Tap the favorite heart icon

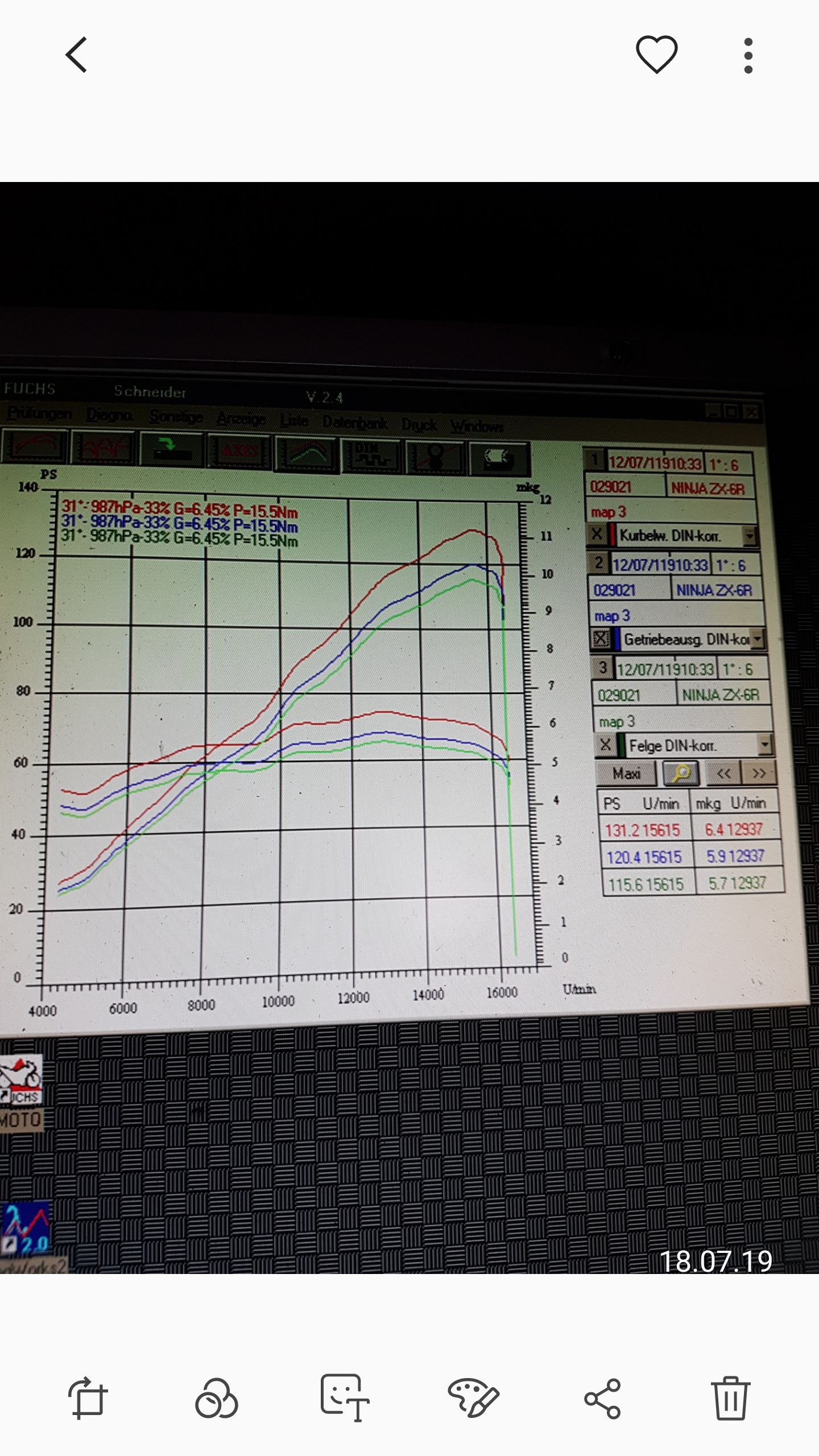tap(656, 55)
